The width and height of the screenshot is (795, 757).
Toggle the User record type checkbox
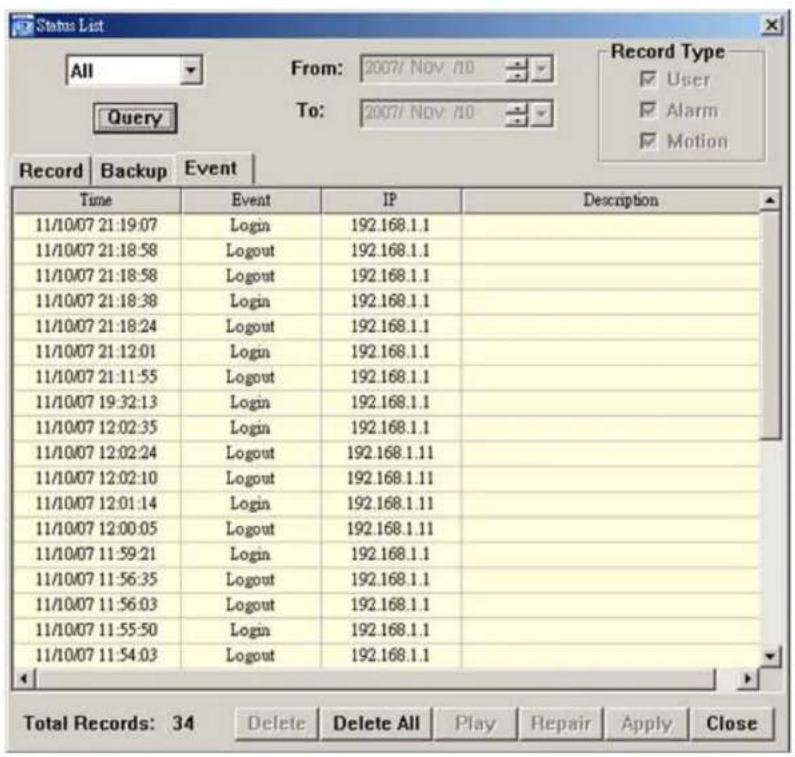tap(648, 79)
